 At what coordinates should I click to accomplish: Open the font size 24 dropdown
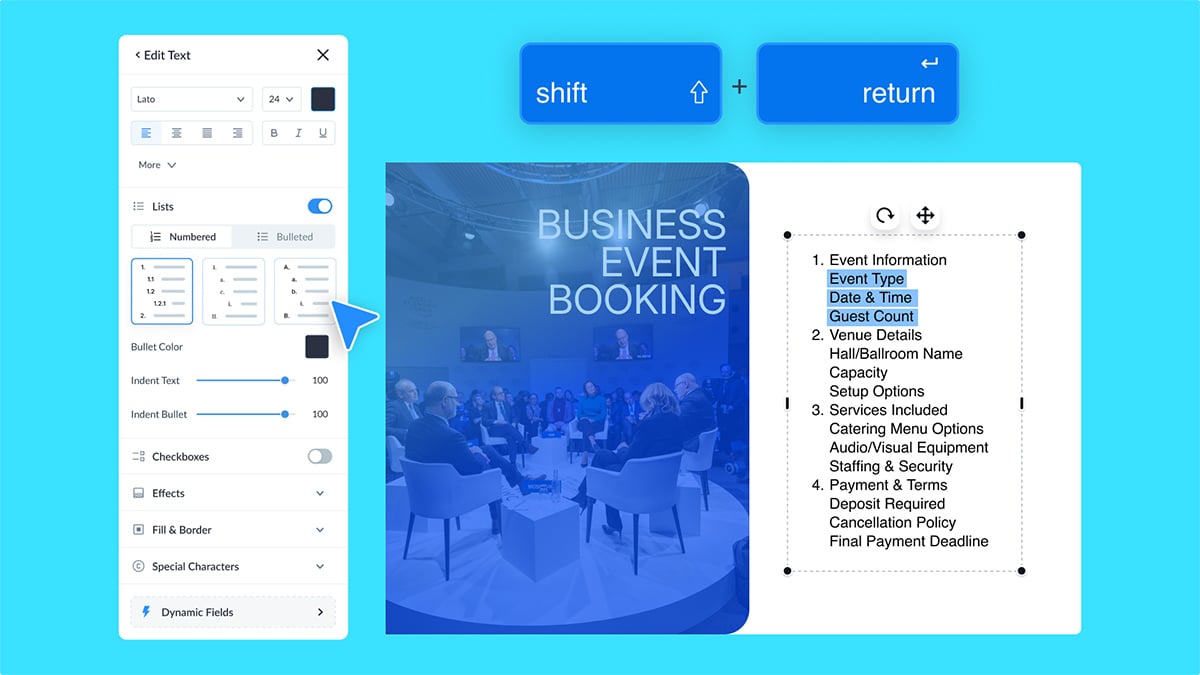[281, 99]
